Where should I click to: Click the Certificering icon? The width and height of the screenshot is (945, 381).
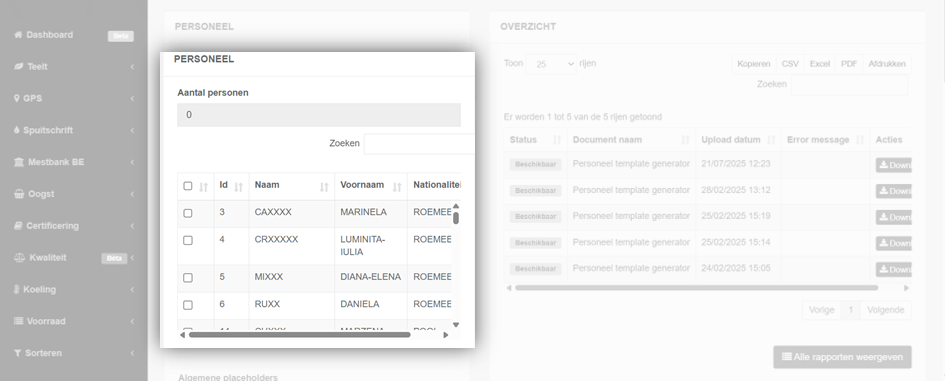click(18, 226)
